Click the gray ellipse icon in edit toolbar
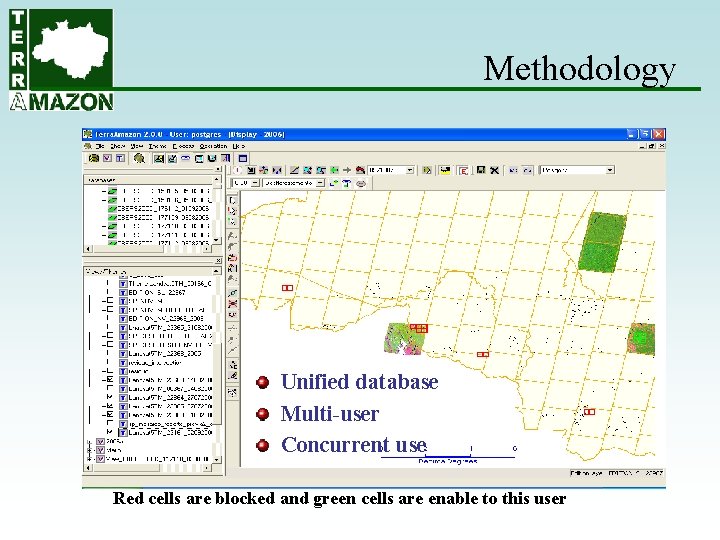 pos(361,183)
